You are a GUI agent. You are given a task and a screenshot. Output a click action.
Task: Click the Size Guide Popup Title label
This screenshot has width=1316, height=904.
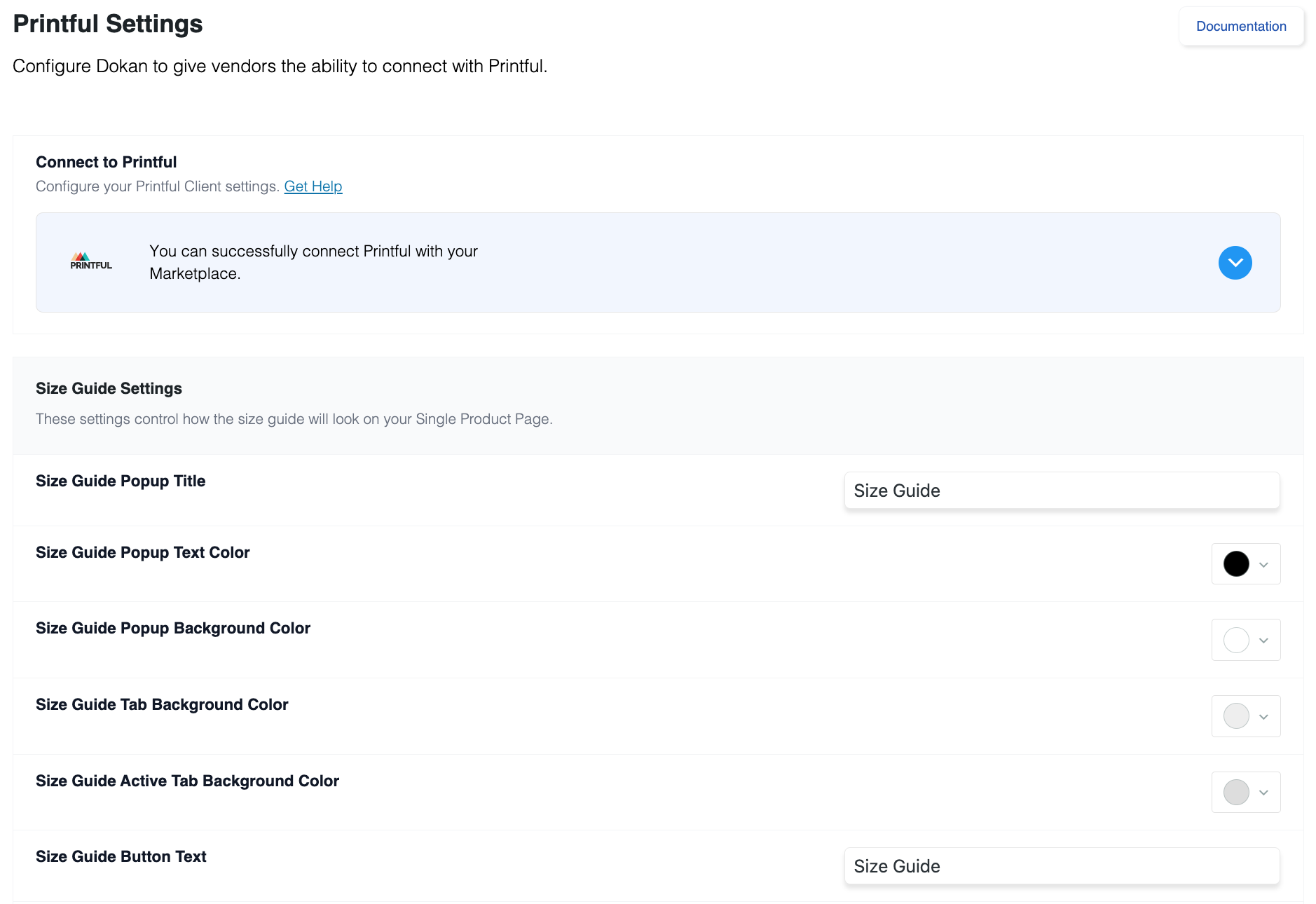(x=121, y=481)
